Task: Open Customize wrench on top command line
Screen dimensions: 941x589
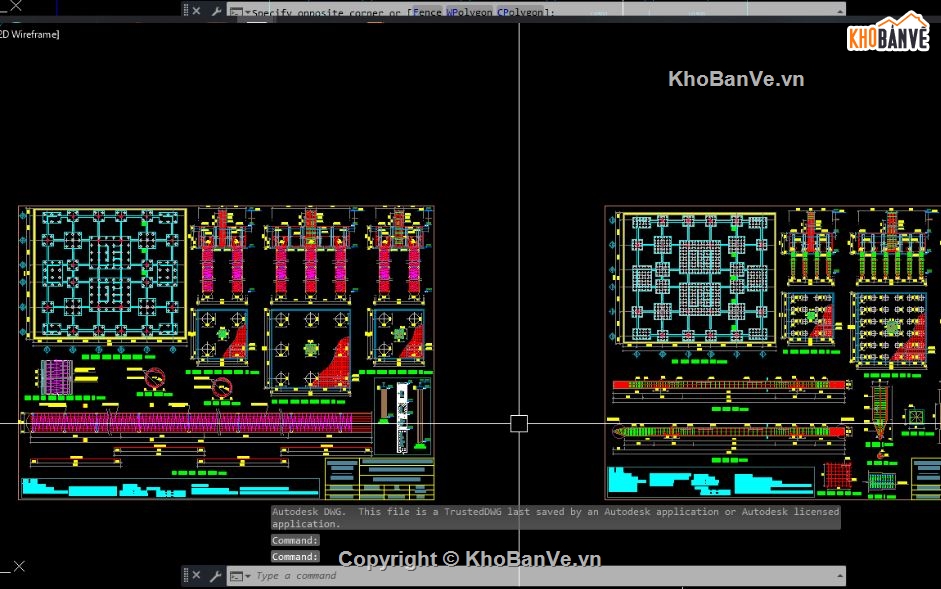Action: pos(215,11)
